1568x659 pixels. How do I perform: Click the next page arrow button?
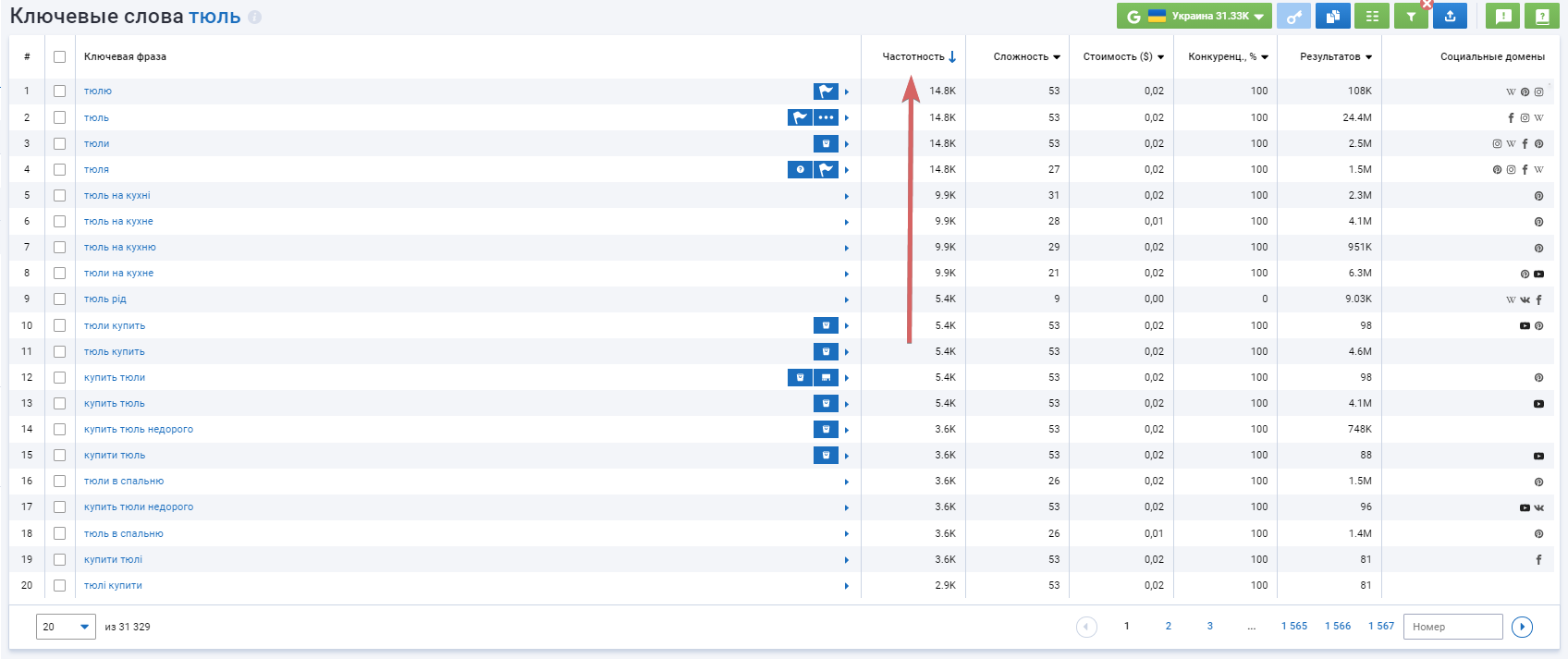(1522, 627)
